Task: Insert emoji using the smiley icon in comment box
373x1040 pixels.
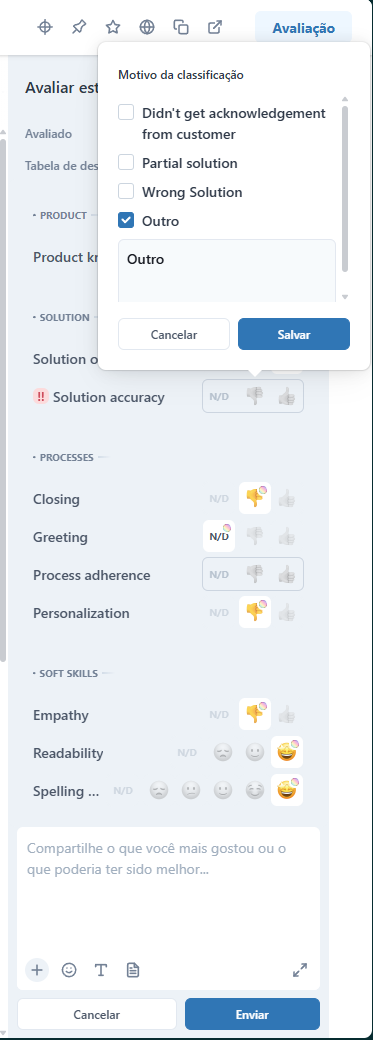Action: (x=69, y=970)
